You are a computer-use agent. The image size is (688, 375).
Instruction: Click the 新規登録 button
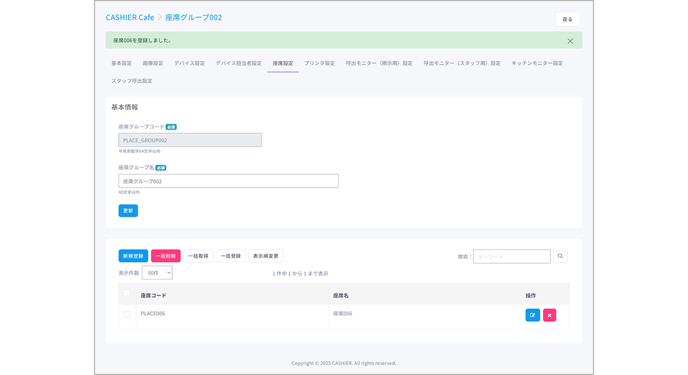tap(133, 256)
